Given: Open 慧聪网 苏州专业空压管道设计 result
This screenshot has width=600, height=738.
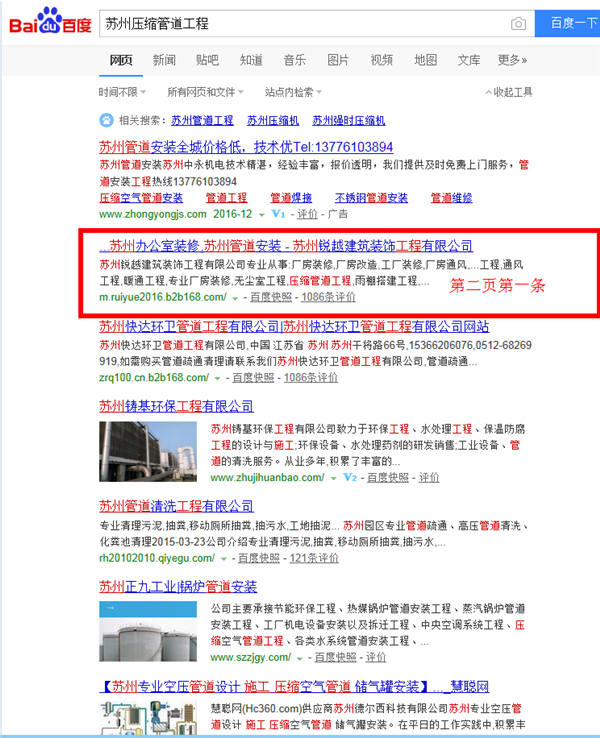Looking at the screenshot, I should pos(294,687).
